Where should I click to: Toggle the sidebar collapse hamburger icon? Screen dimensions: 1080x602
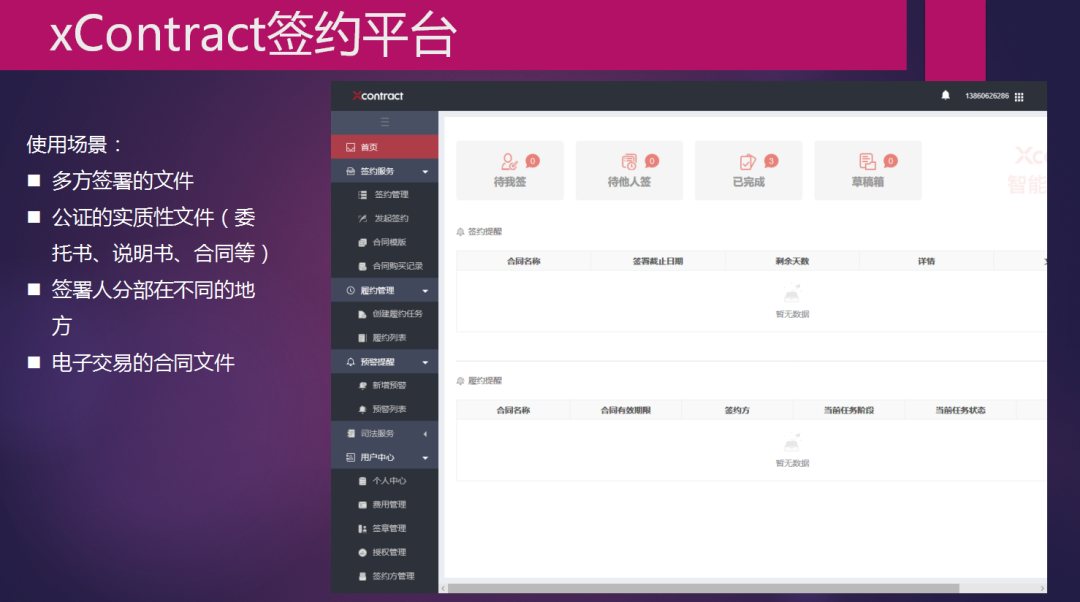(385, 122)
